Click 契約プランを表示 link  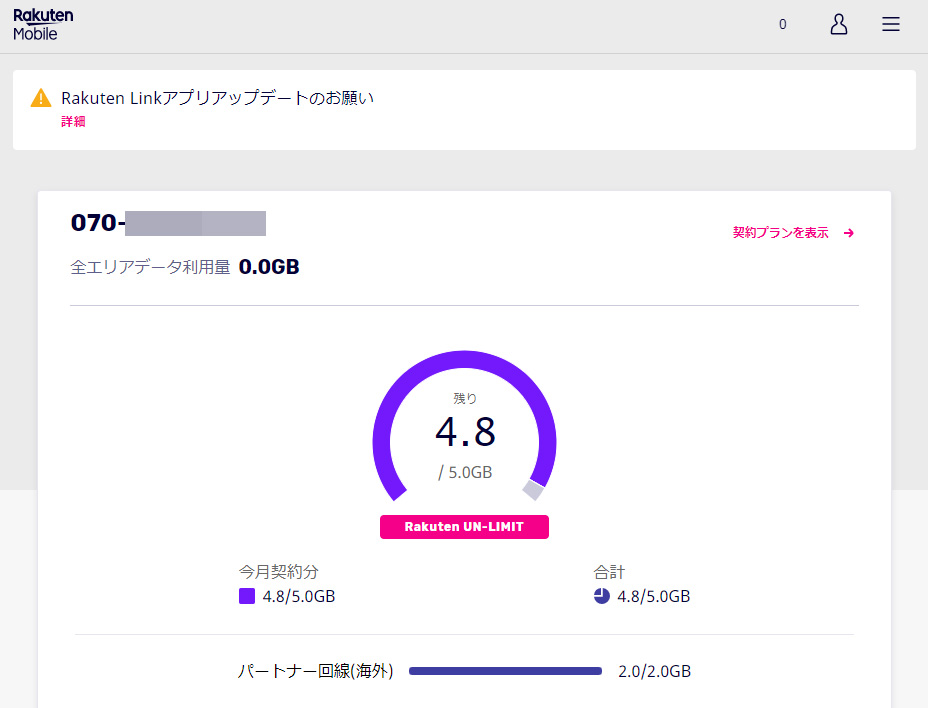click(781, 233)
